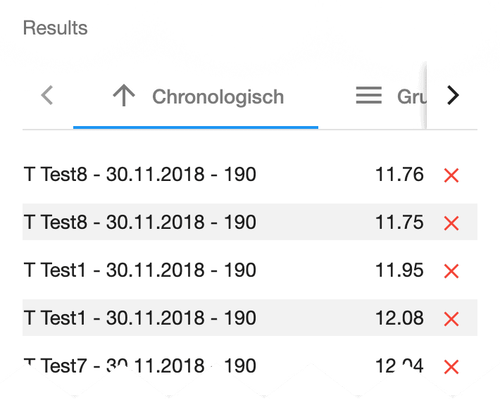
Task: Remove the Test7 result with its red X
Action: point(451,367)
